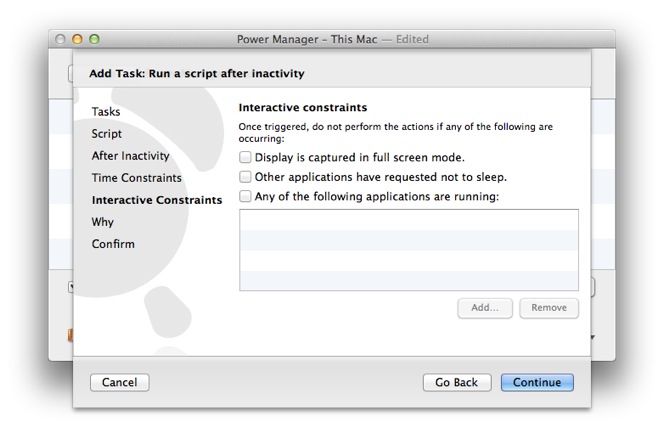
Task: Click the yellow minimize window button
Action: [x=77, y=39]
